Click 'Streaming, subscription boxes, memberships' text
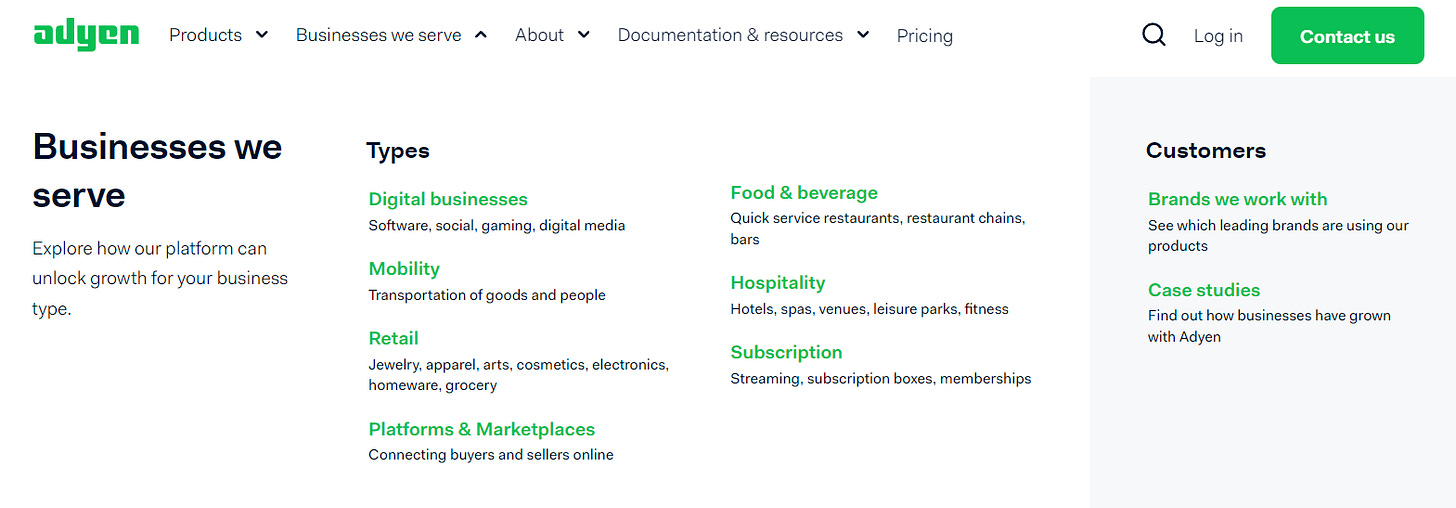The image size is (1456, 508). pyautogui.click(x=881, y=379)
